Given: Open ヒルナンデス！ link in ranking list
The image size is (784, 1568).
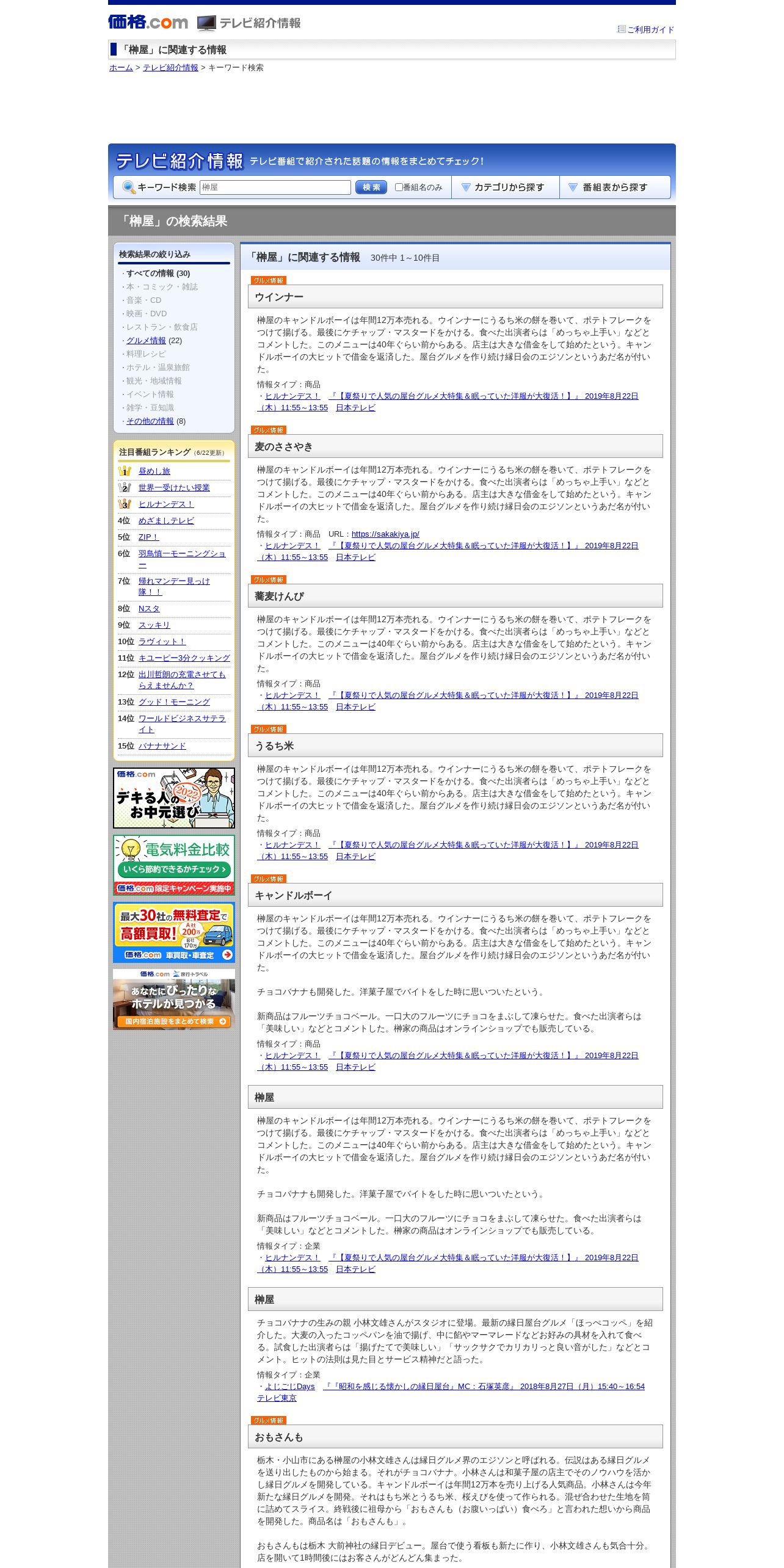Looking at the screenshot, I should (x=166, y=504).
